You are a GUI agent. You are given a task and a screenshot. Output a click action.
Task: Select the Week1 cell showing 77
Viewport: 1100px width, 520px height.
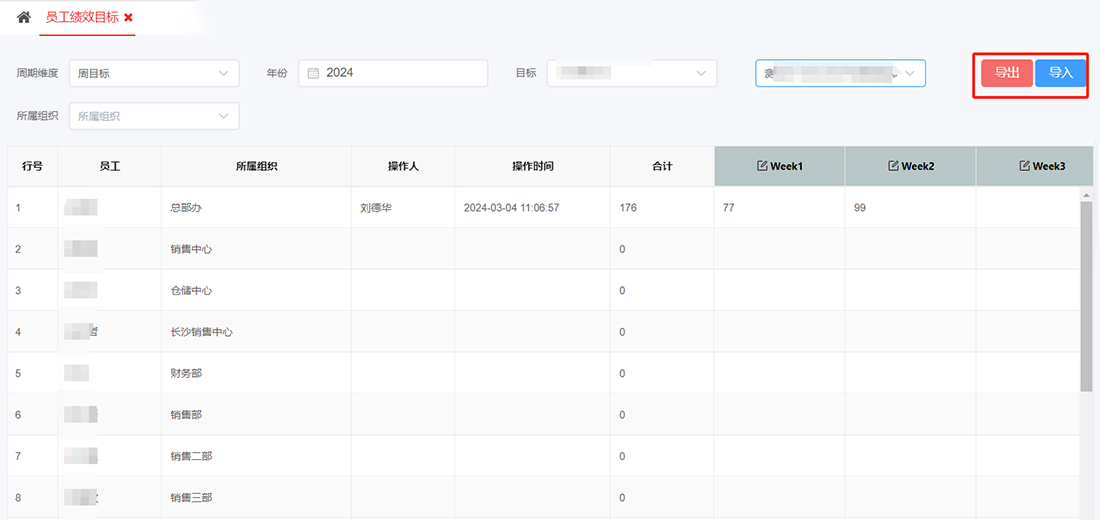(x=778, y=208)
